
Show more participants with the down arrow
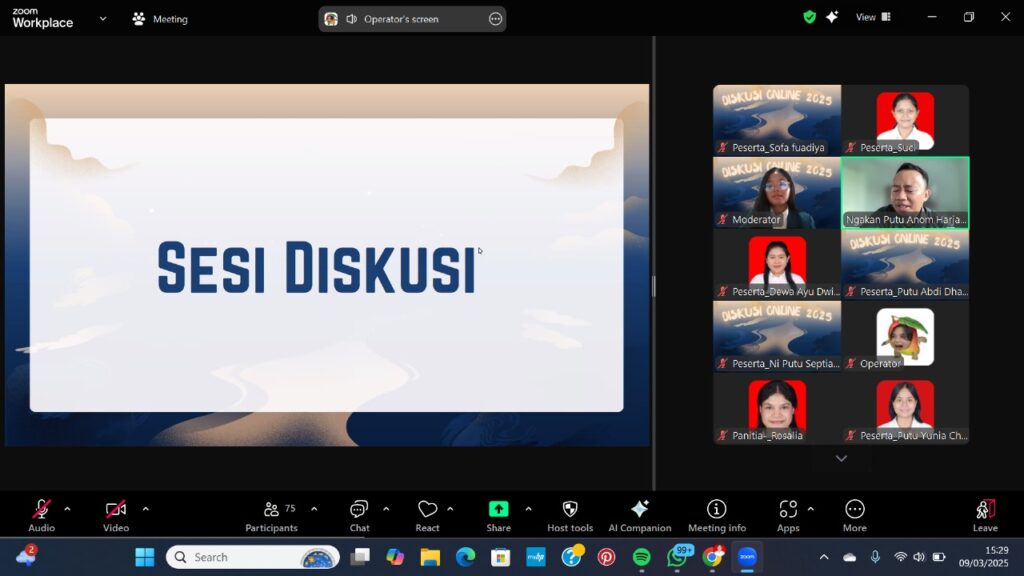click(x=840, y=458)
